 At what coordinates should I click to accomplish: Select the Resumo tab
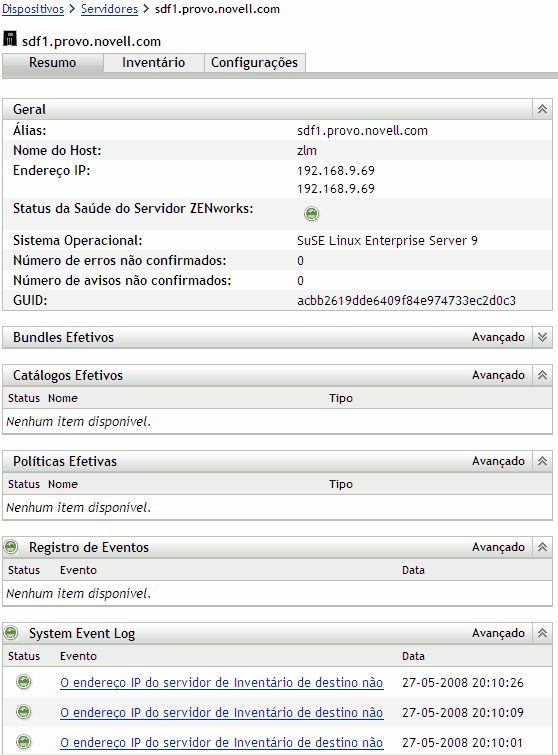[52, 63]
